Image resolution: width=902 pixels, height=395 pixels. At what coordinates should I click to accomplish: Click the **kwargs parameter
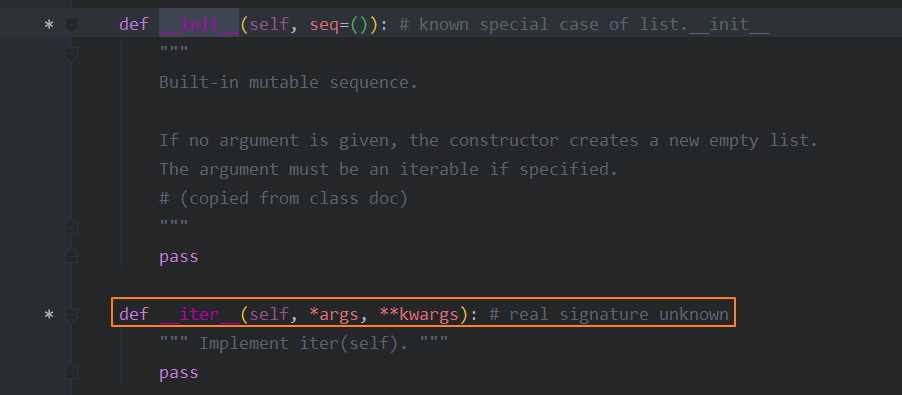(x=419, y=315)
